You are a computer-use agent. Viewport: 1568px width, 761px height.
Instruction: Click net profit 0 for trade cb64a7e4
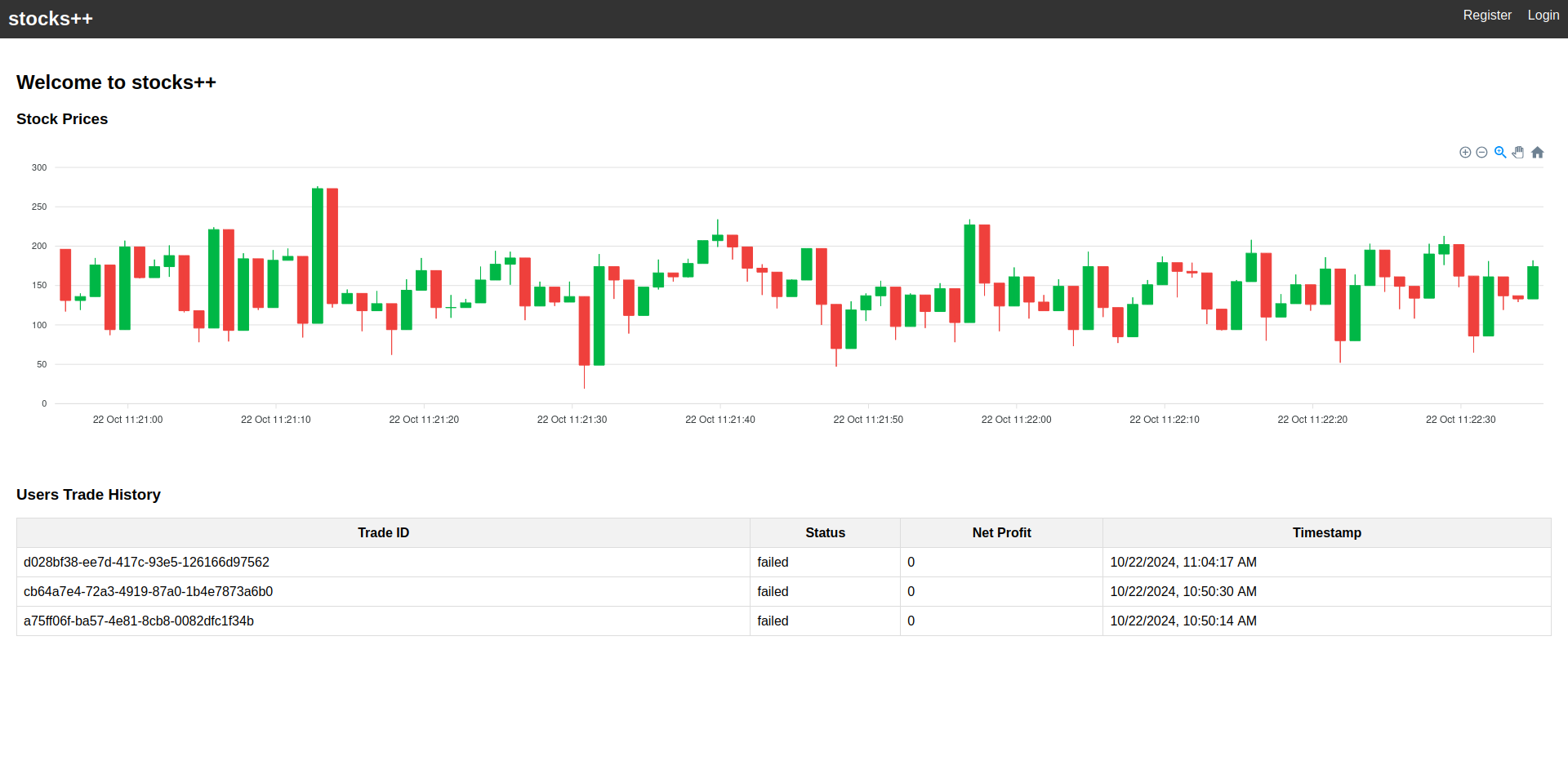[911, 591]
